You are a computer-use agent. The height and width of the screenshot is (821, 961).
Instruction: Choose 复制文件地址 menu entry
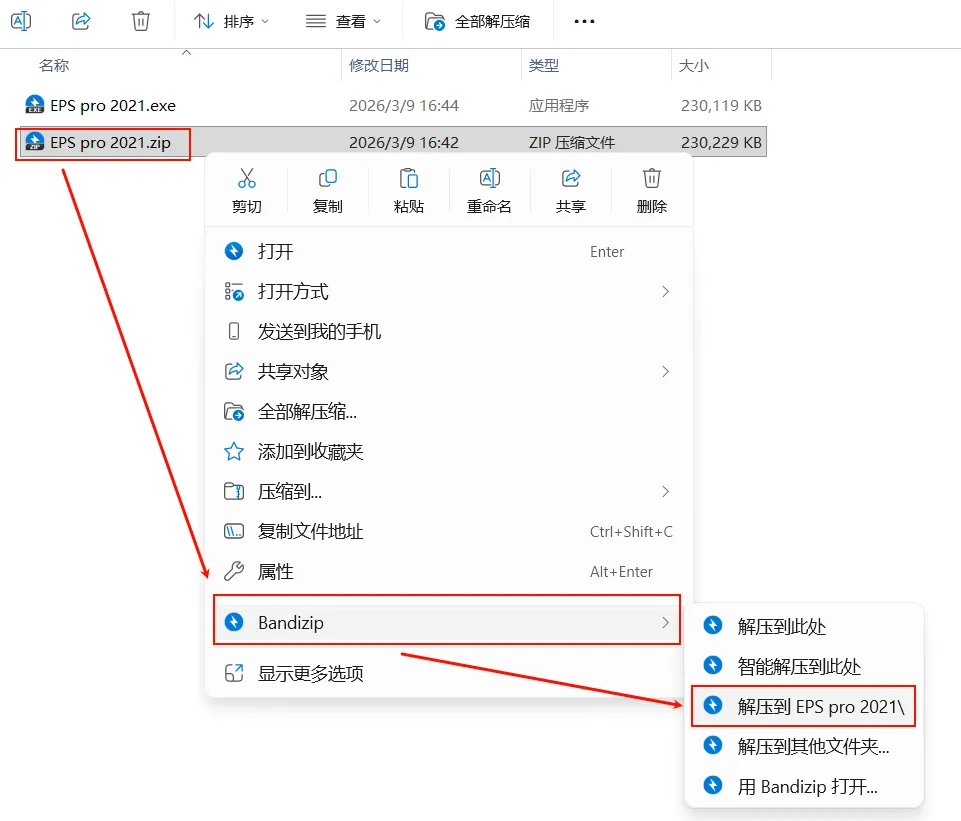pos(449,531)
